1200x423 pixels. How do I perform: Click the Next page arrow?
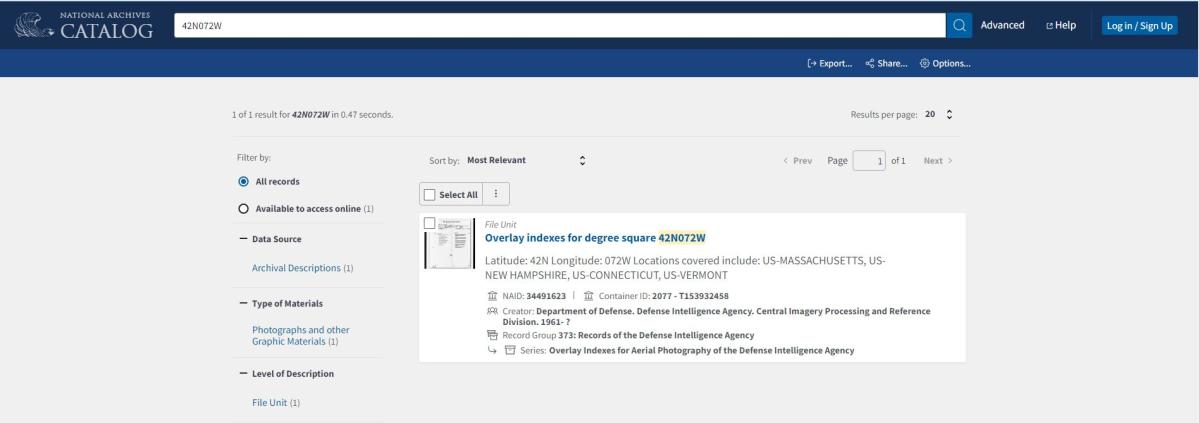[937, 161]
